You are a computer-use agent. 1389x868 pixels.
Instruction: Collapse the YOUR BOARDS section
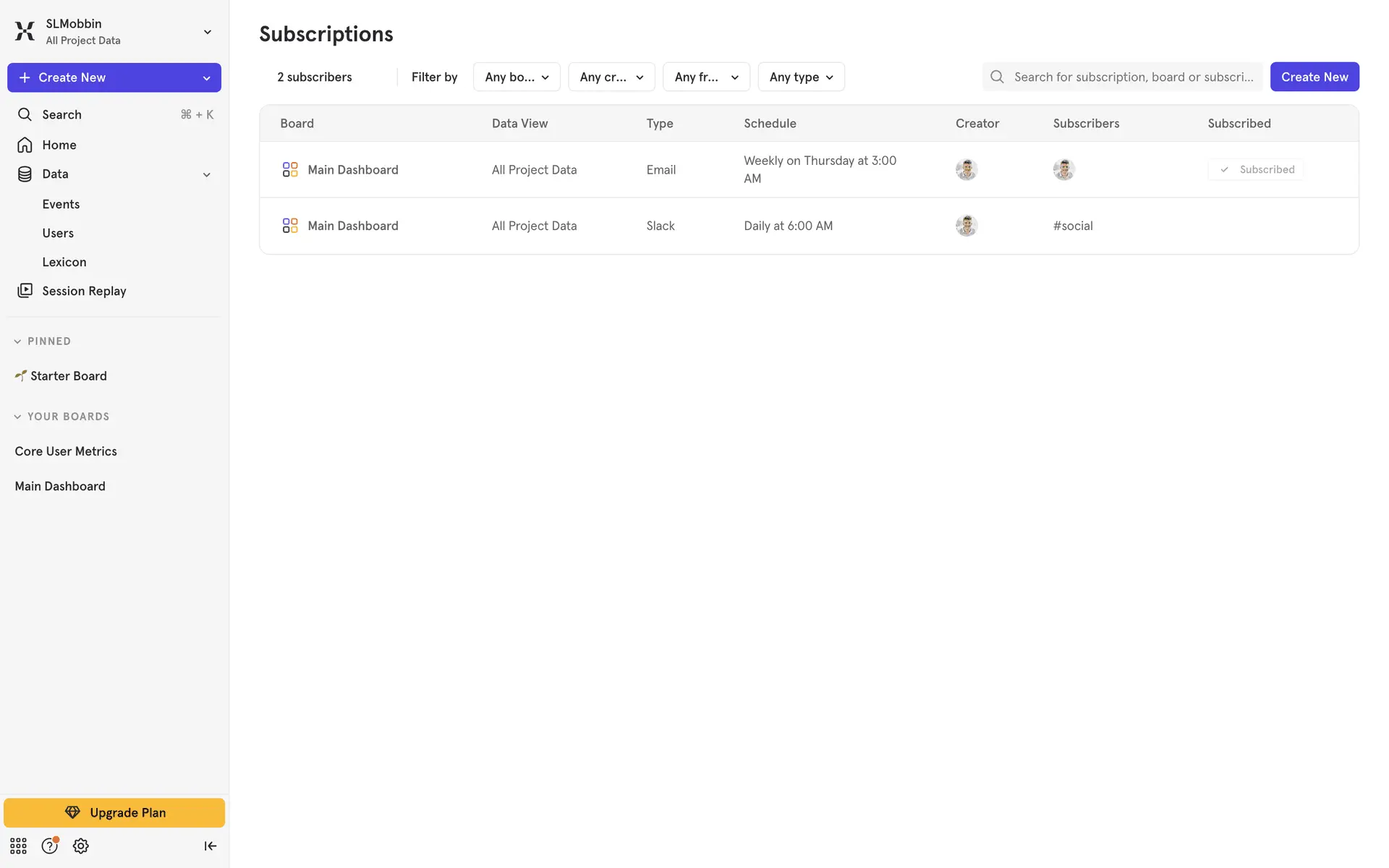point(17,417)
